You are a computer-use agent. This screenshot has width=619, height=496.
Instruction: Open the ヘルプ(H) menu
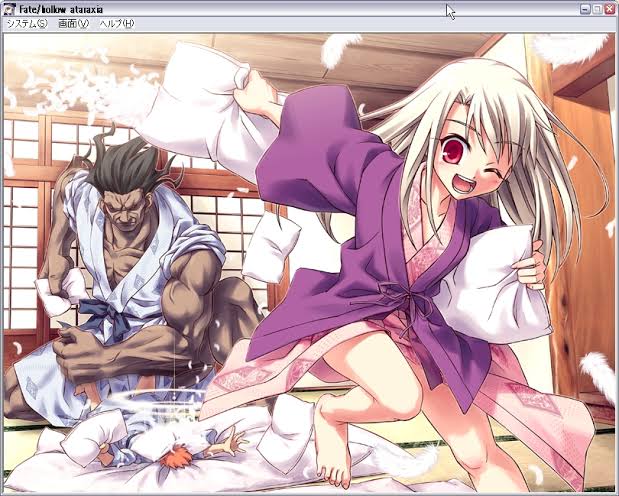[x=116, y=23]
